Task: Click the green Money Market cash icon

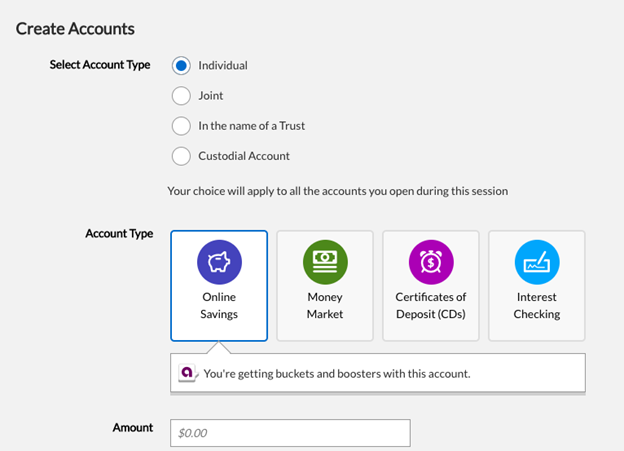Action: 325,262
